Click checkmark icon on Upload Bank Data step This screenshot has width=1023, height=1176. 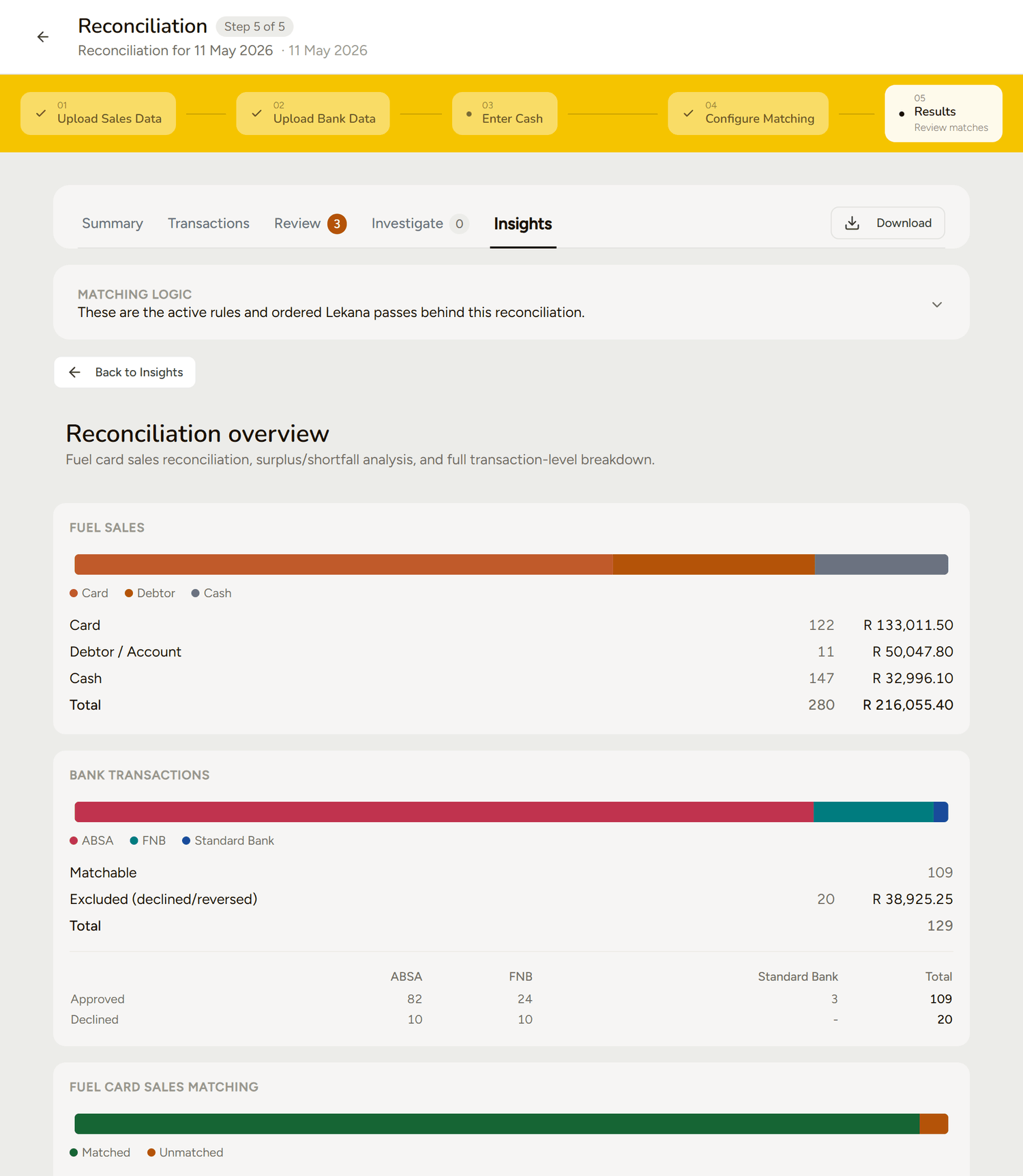pyautogui.click(x=256, y=113)
